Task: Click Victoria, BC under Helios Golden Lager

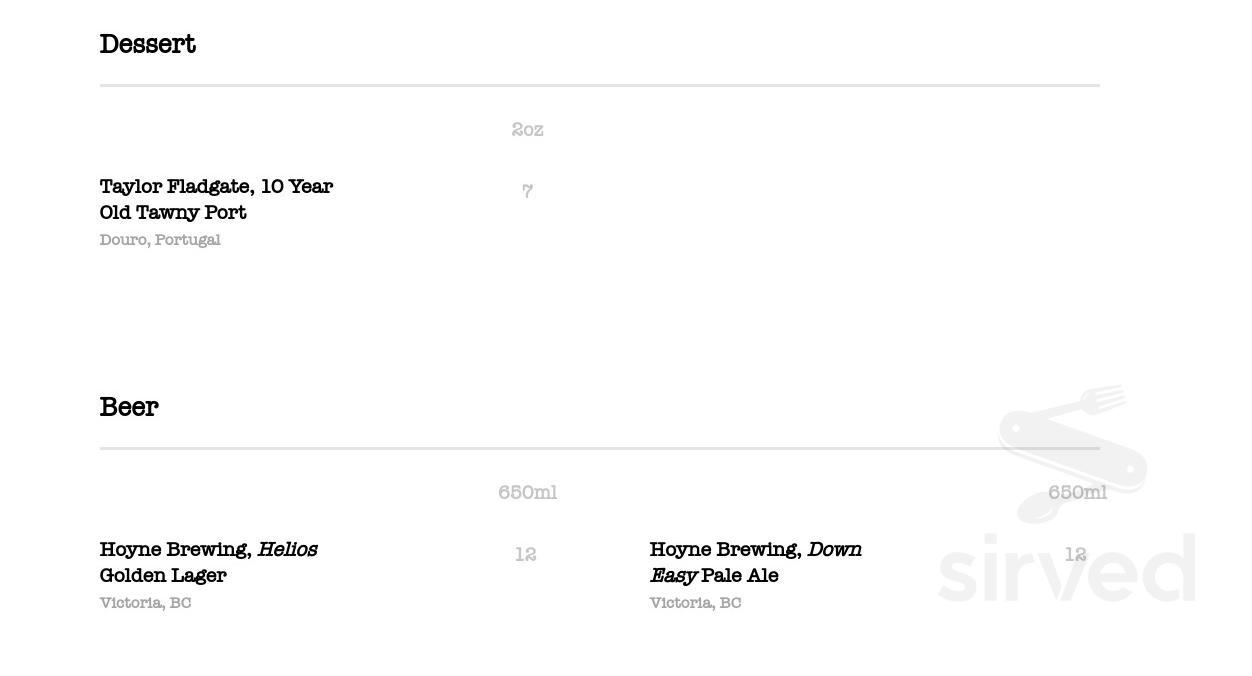Action: pyautogui.click(x=145, y=603)
